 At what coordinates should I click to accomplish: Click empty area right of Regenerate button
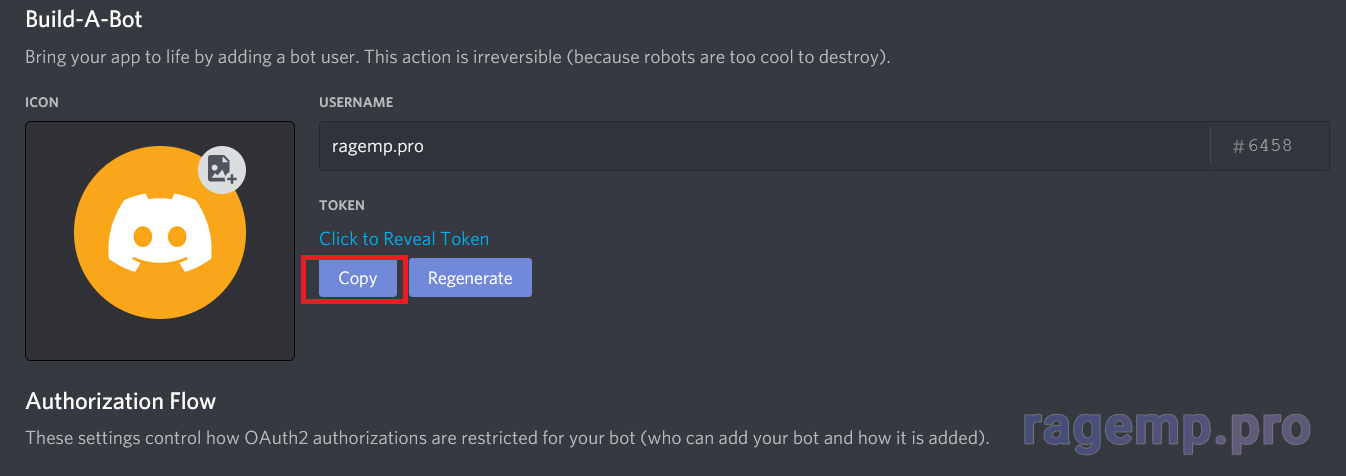930,278
